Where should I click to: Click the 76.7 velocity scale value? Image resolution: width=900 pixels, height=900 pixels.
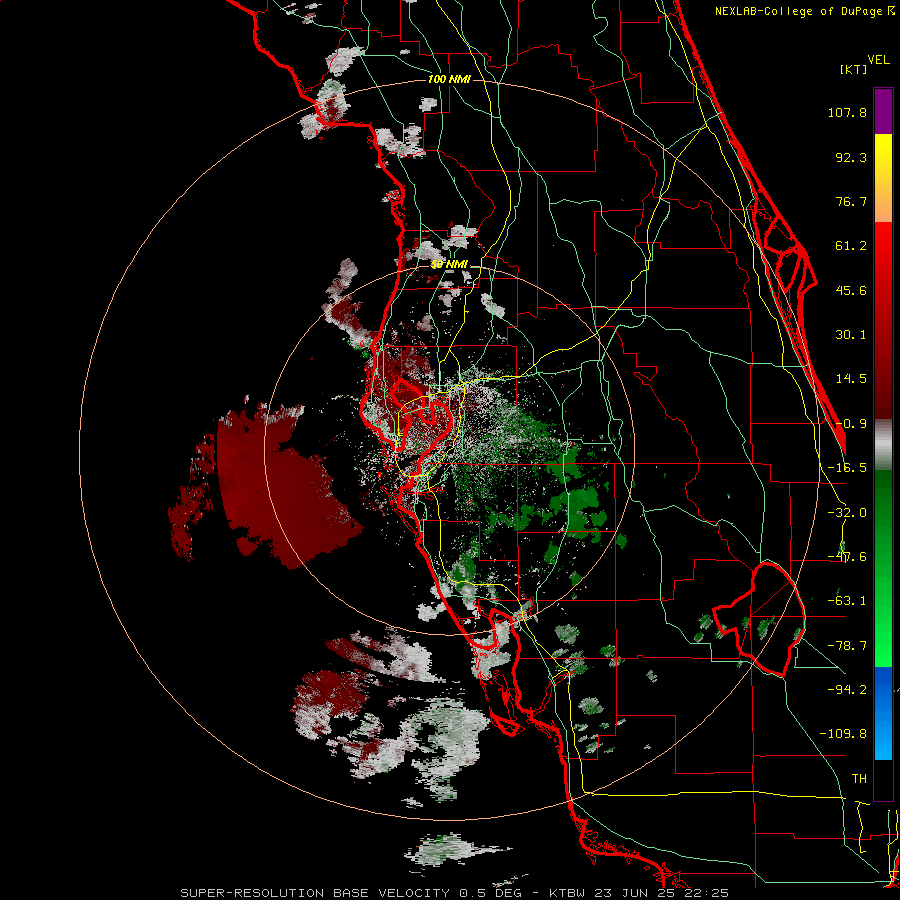click(x=851, y=201)
